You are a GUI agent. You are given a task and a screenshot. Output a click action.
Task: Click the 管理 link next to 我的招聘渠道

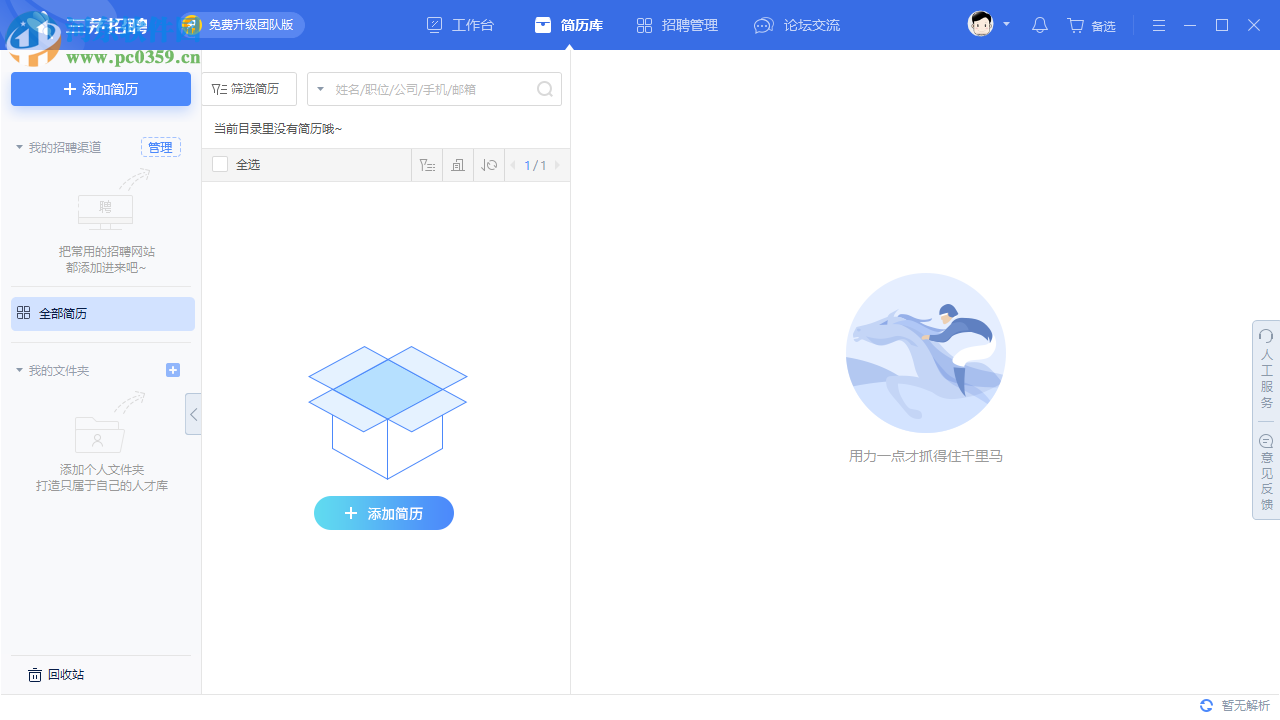160,146
